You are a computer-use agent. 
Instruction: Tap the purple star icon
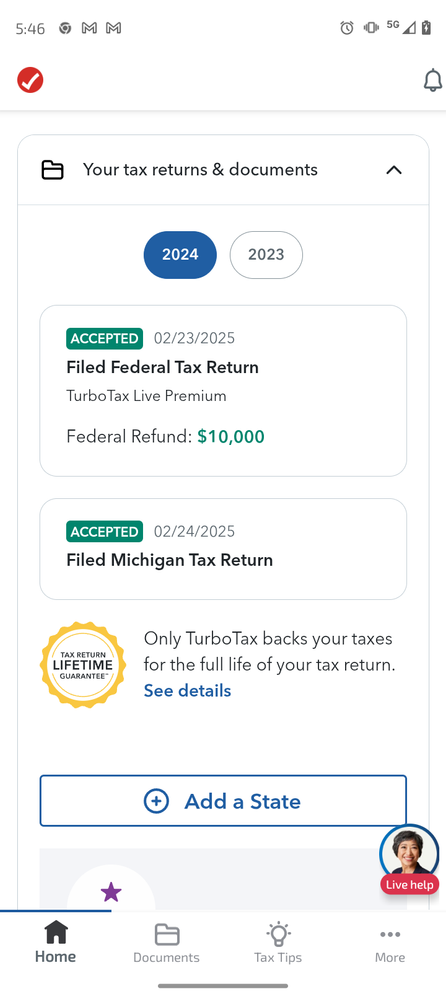pyautogui.click(x=111, y=892)
